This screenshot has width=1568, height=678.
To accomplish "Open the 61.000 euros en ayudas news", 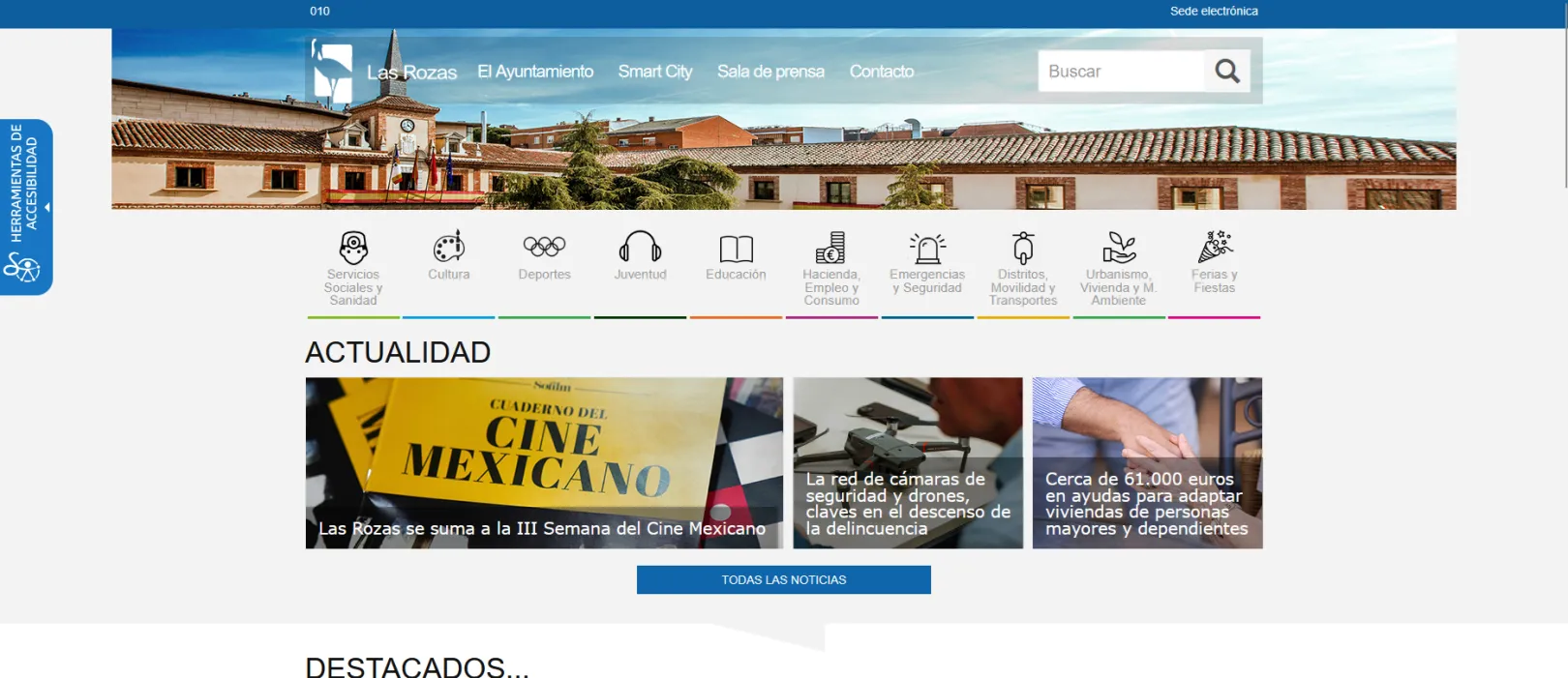I will click(x=1147, y=463).
